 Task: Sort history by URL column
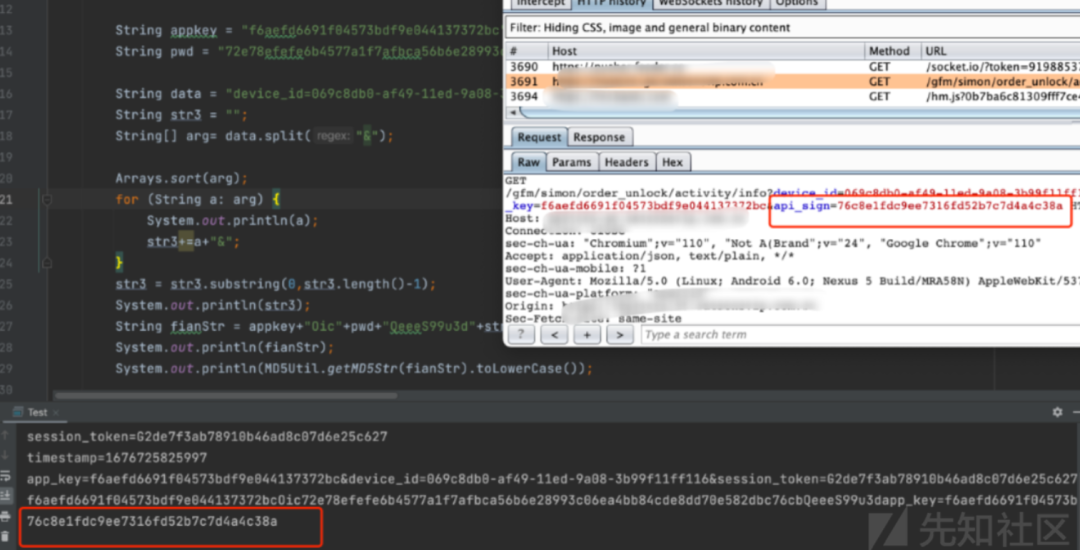1001,51
